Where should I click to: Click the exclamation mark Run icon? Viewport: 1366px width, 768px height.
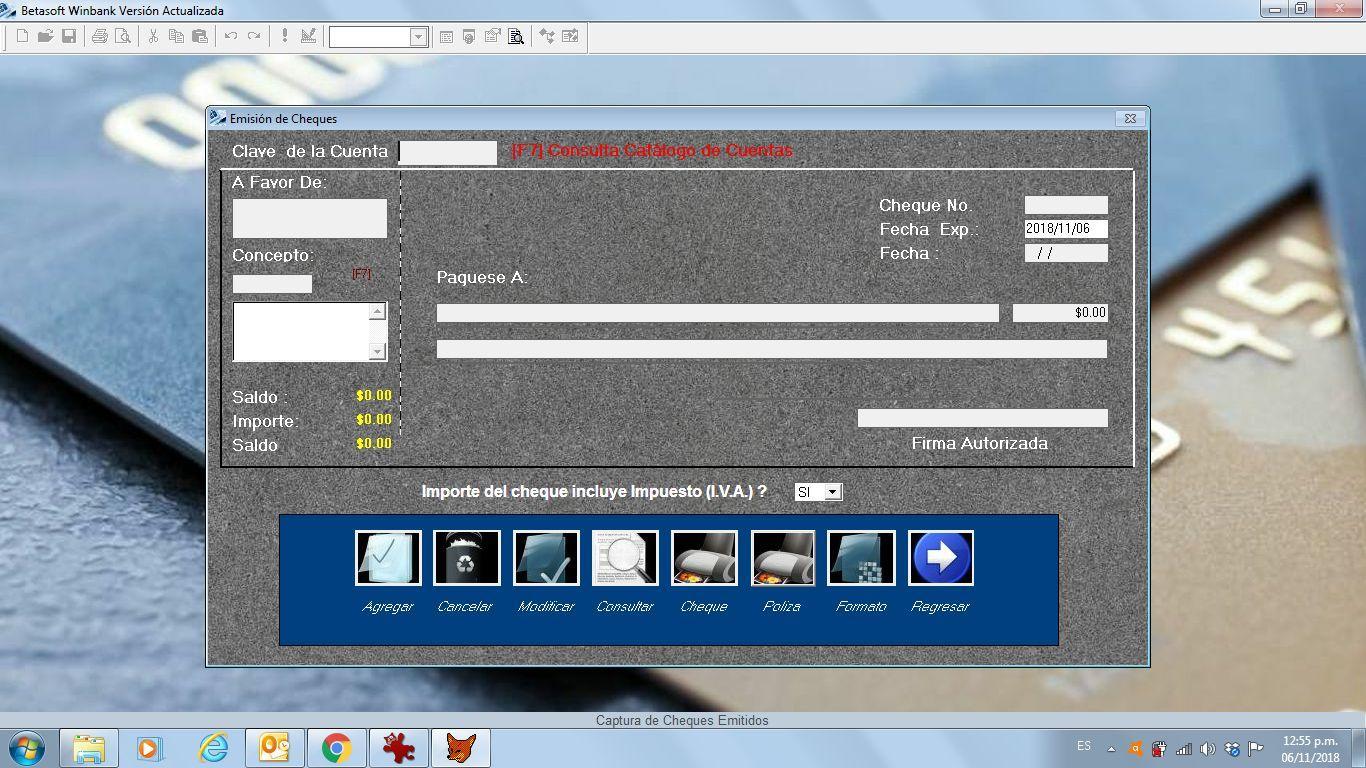(x=284, y=36)
